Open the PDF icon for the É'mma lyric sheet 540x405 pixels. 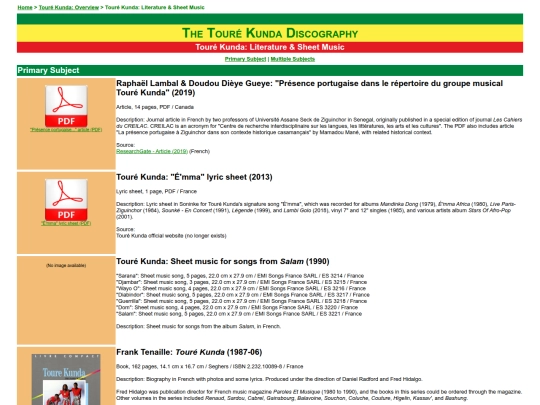66,200
